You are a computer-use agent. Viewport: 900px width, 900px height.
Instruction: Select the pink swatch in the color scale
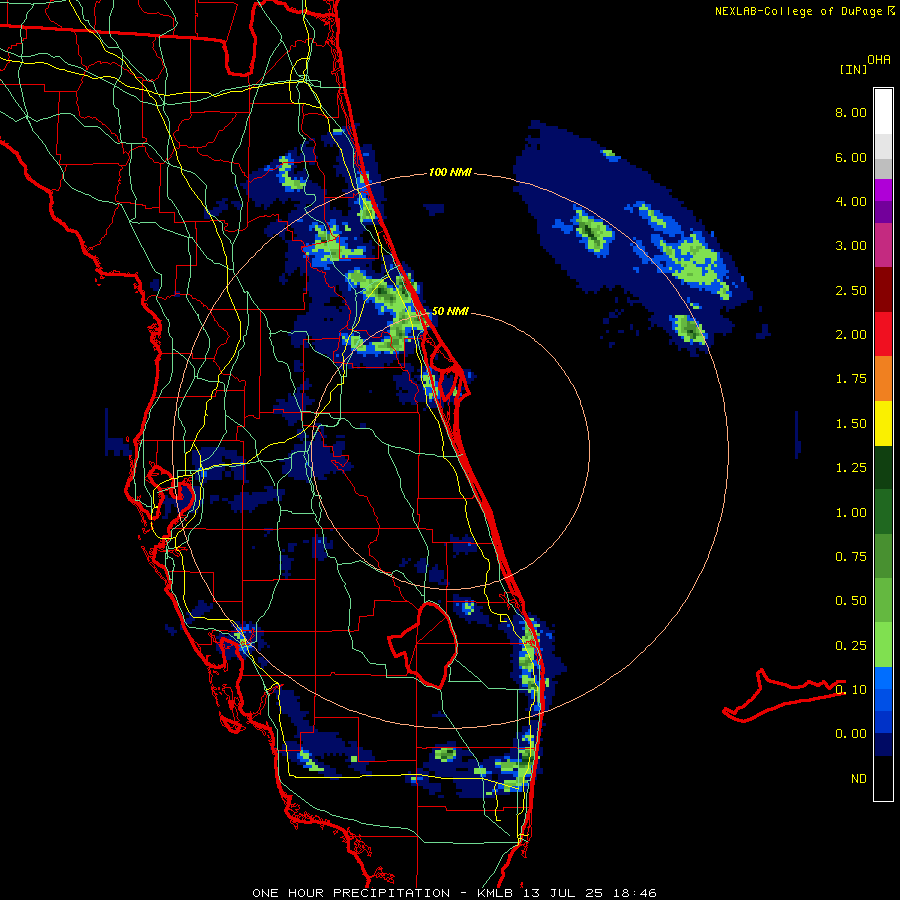coord(883,246)
